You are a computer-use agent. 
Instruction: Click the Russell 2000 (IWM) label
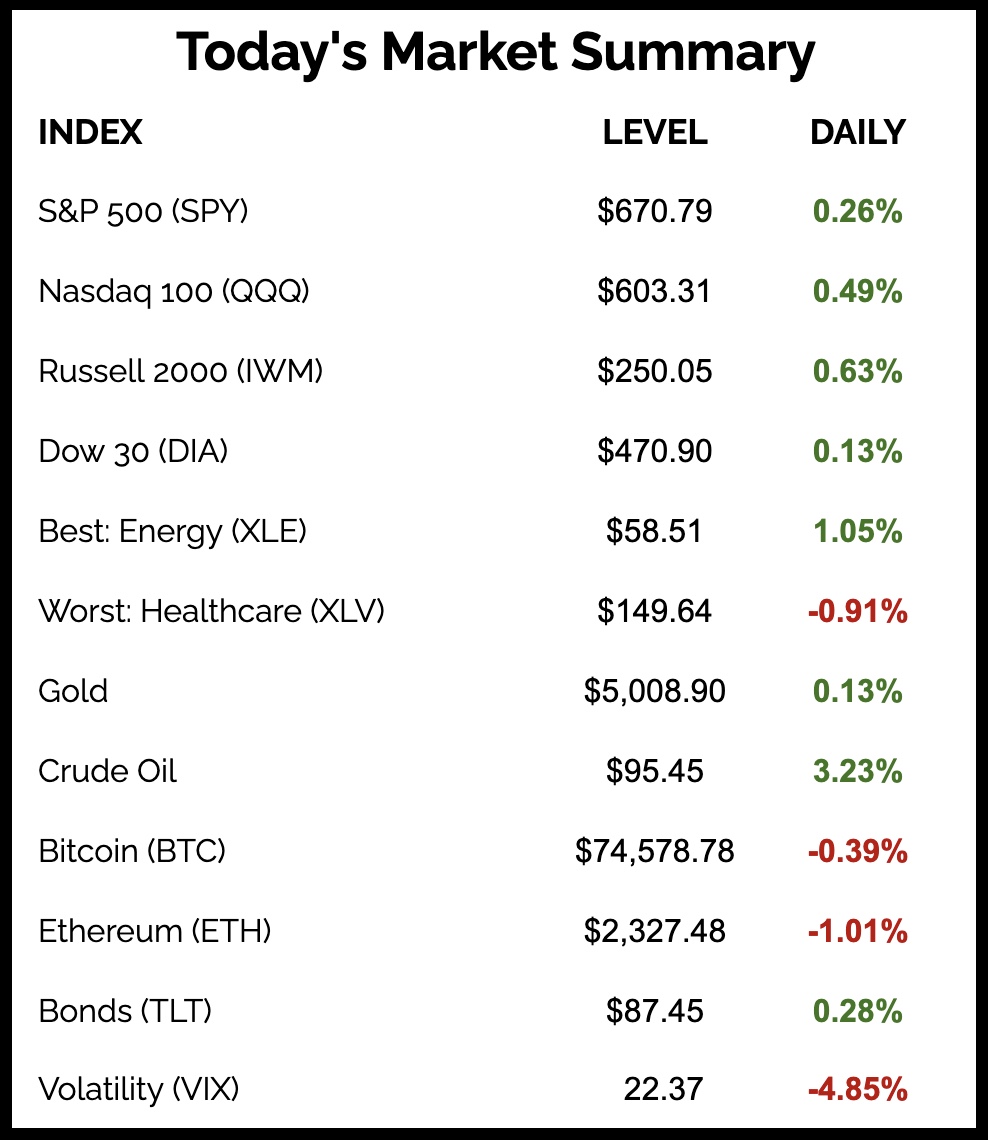(x=181, y=371)
